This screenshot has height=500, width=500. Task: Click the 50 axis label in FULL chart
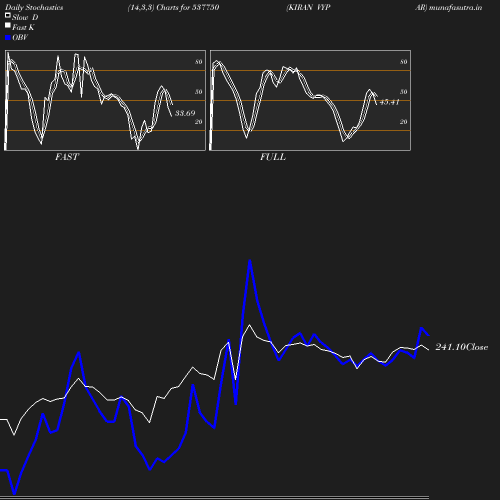point(404,92)
